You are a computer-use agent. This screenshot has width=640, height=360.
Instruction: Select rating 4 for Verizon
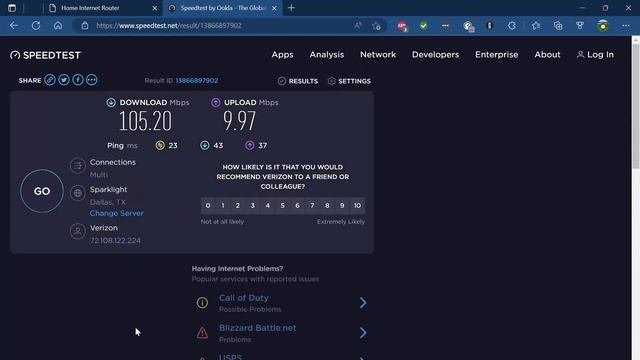(x=267, y=206)
